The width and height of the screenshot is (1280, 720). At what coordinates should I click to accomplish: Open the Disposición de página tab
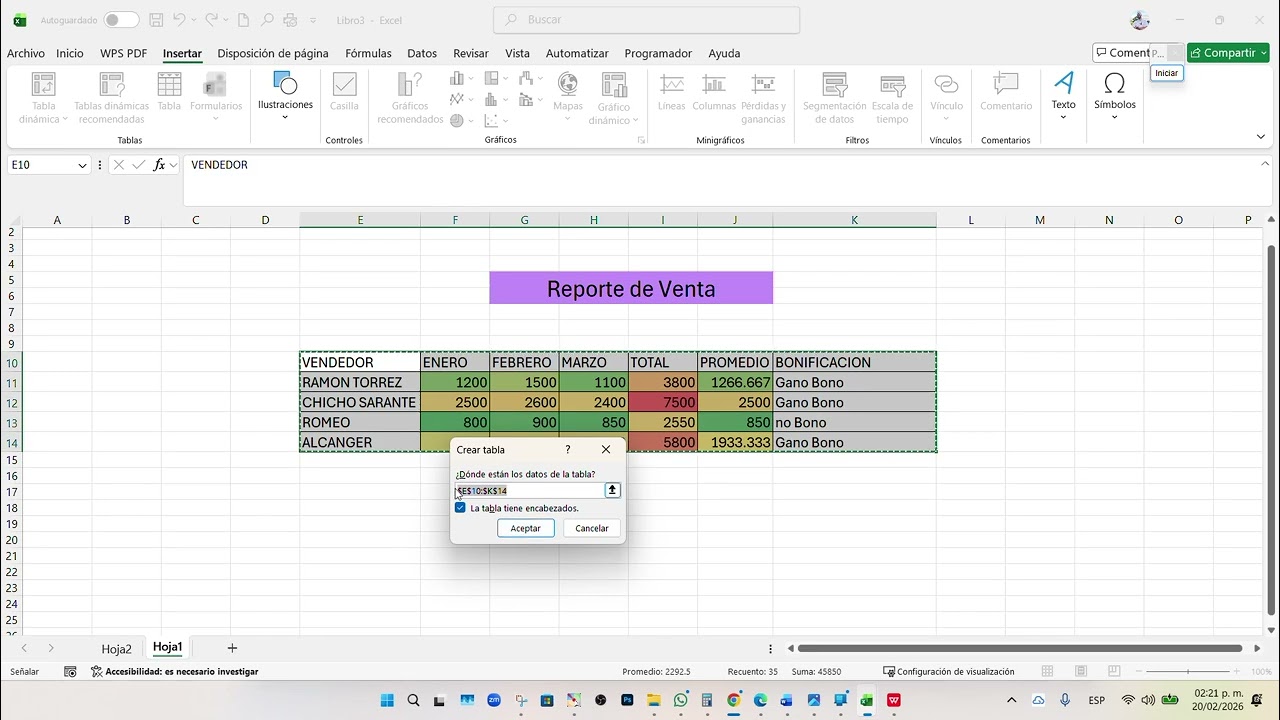tap(273, 54)
